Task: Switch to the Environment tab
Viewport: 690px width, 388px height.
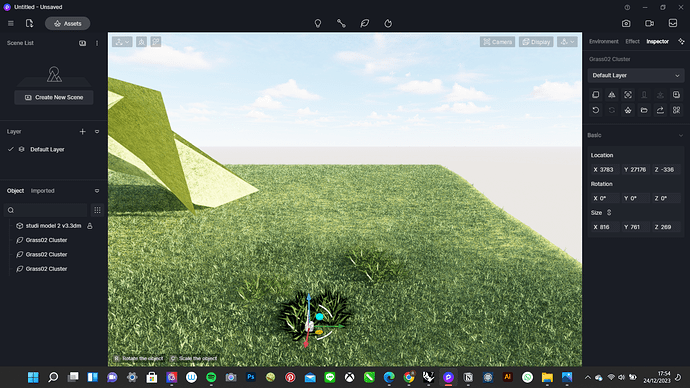Action: click(x=604, y=41)
